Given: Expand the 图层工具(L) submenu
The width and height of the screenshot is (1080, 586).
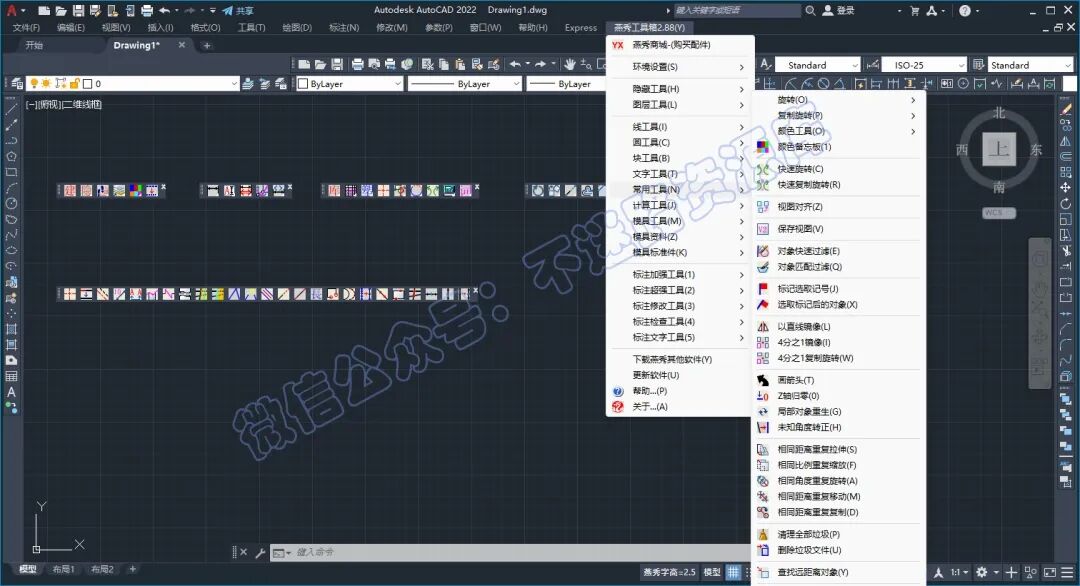Looking at the screenshot, I should click(x=680, y=105).
